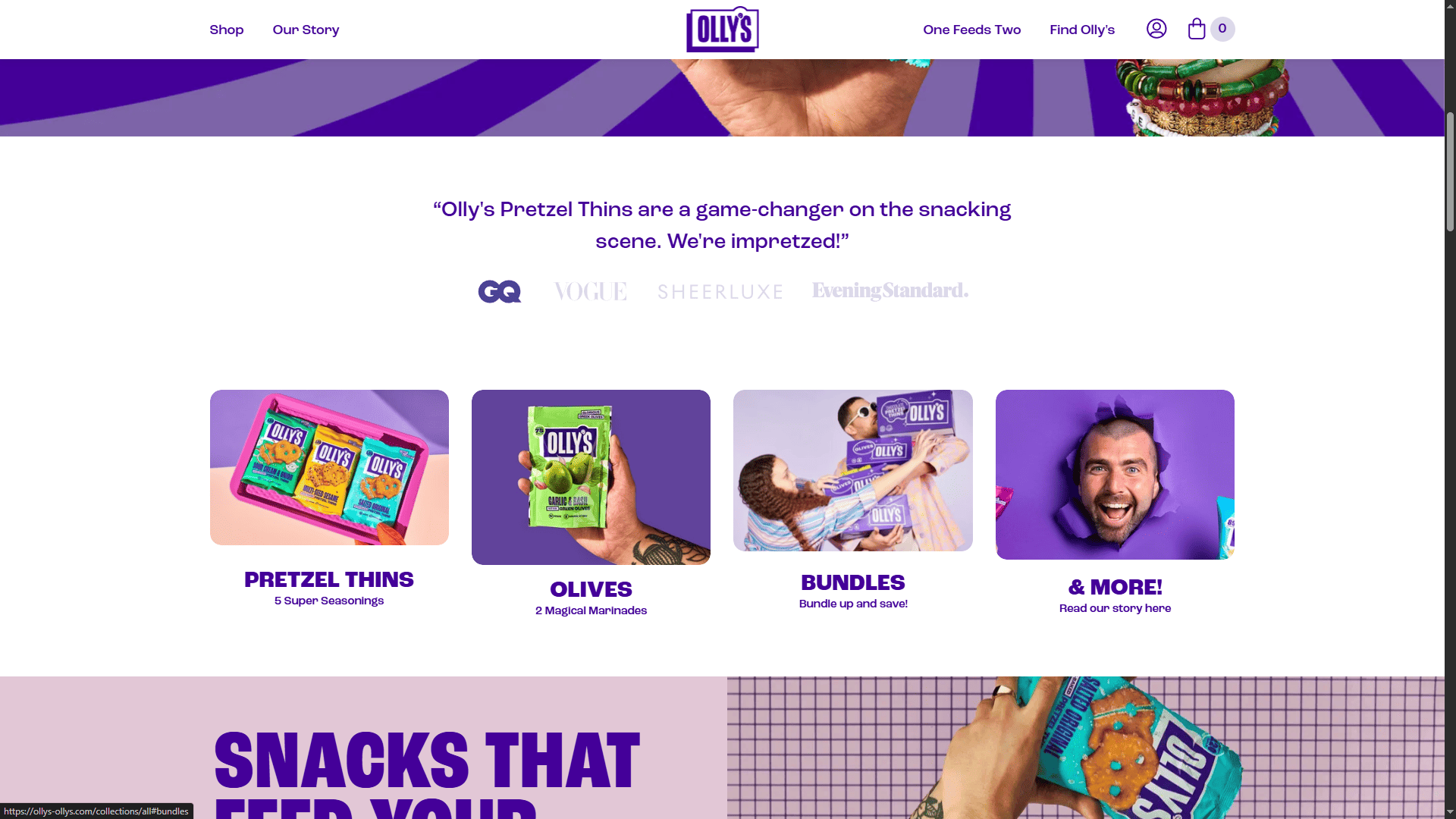Open the shopping bag cart icon
Image resolution: width=1456 pixels, height=819 pixels.
(1197, 29)
